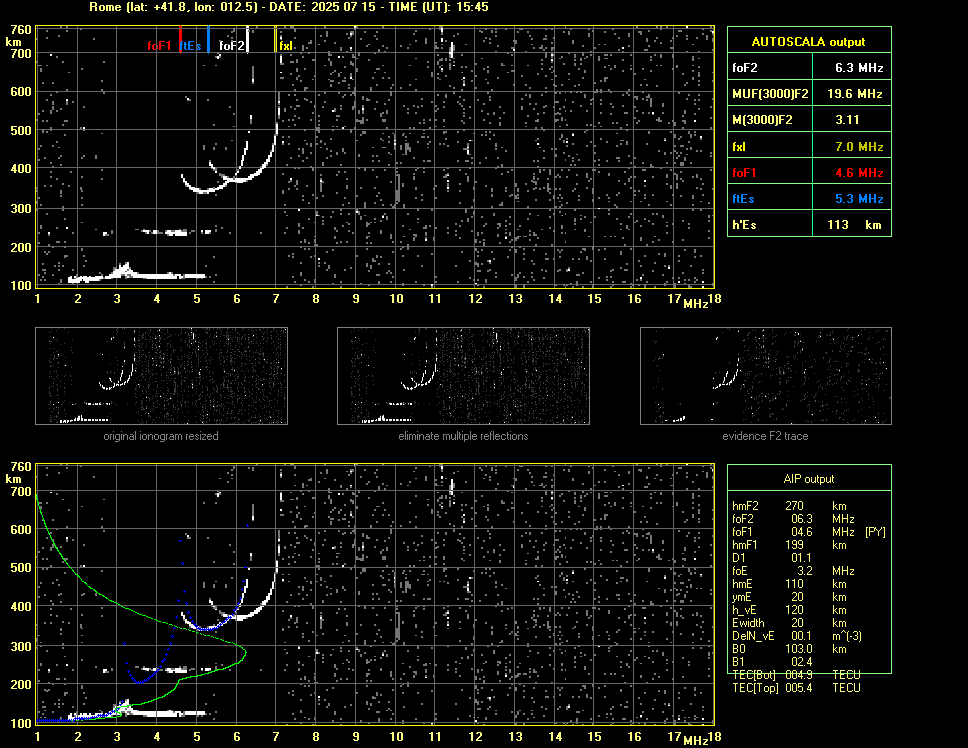Click the caption "original ionogram resized"
This screenshot has height=748, width=968.
pyautogui.click(x=161, y=436)
